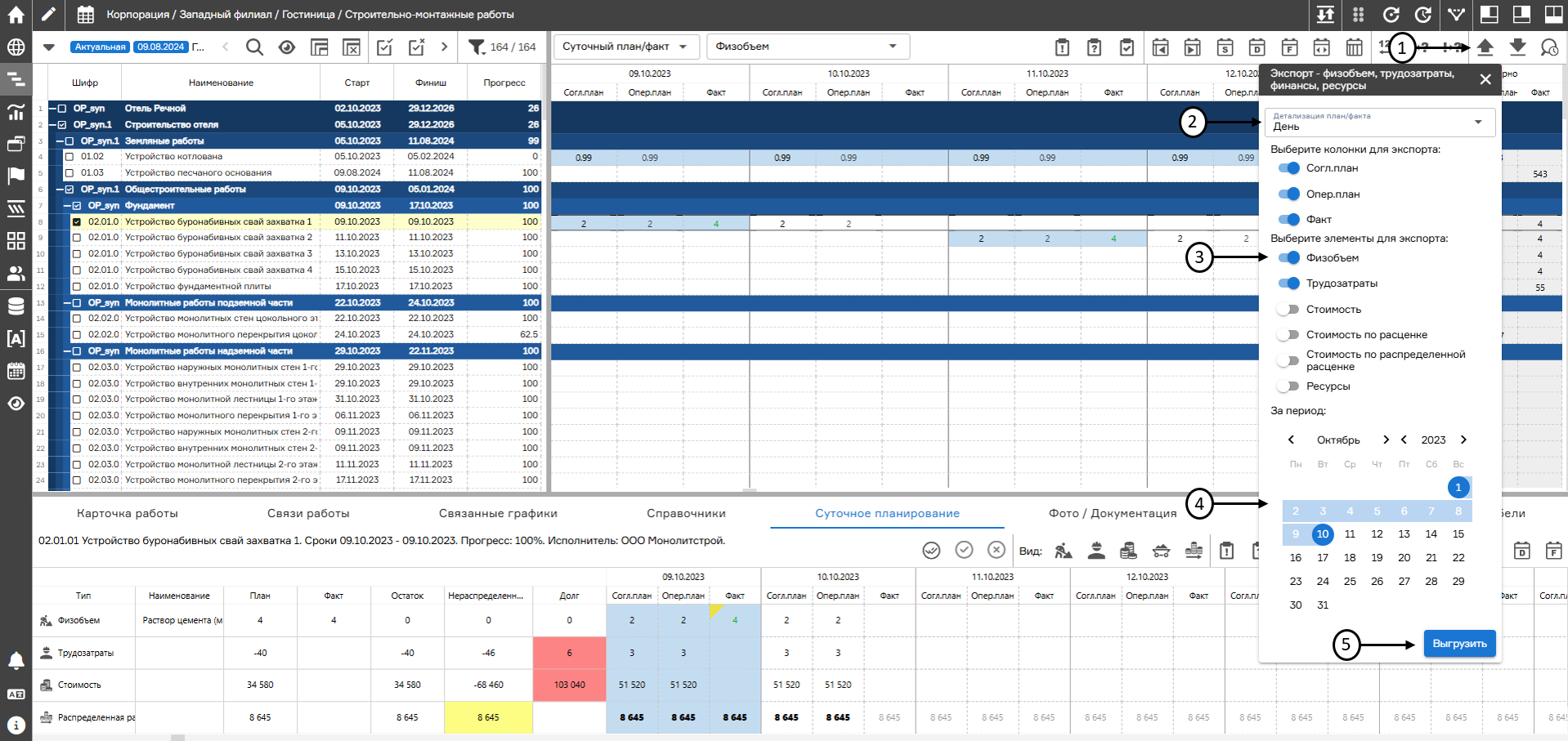Switch to the Связанные графики tab

[498, 514]
